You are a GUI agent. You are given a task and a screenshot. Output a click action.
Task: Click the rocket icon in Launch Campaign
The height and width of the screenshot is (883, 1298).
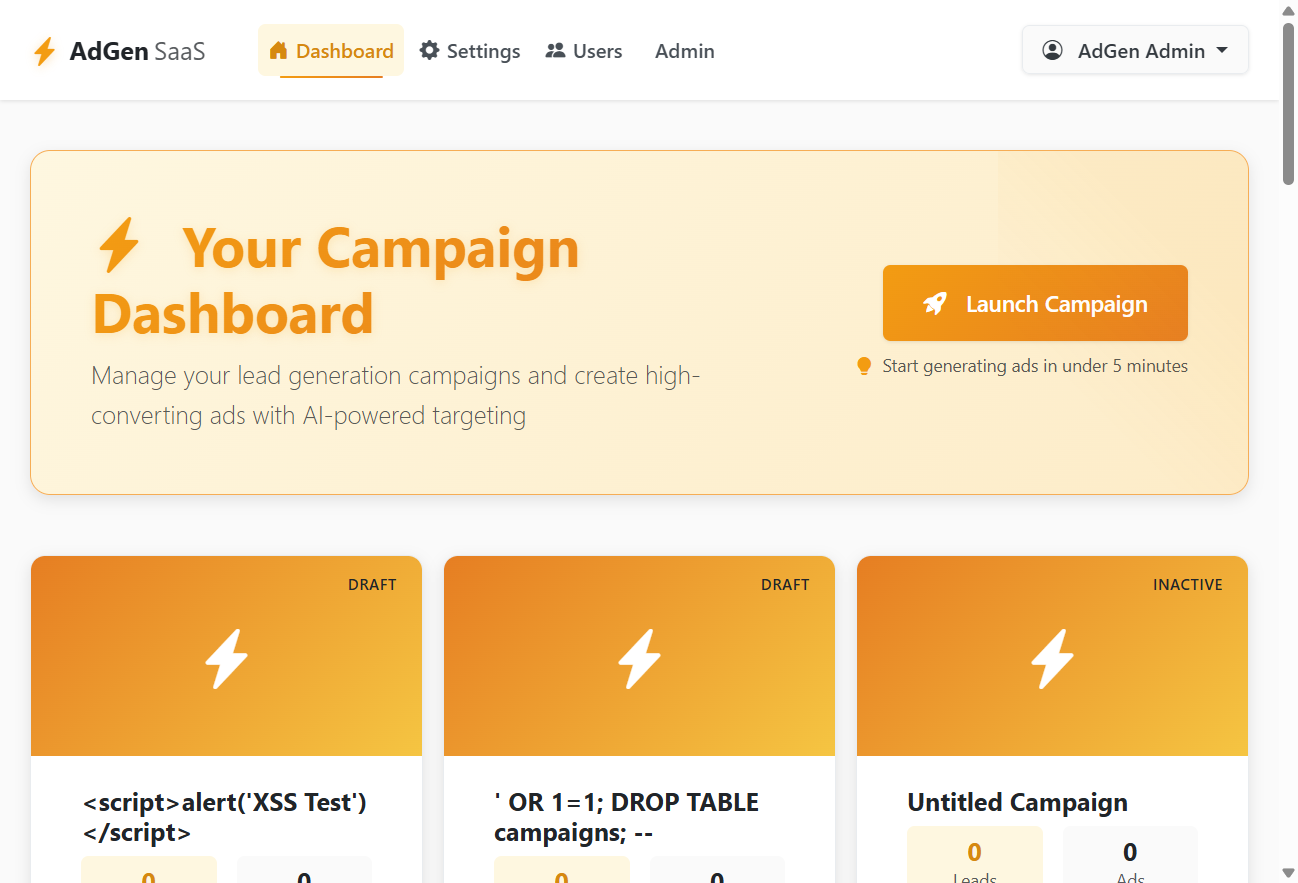point(935,303)
